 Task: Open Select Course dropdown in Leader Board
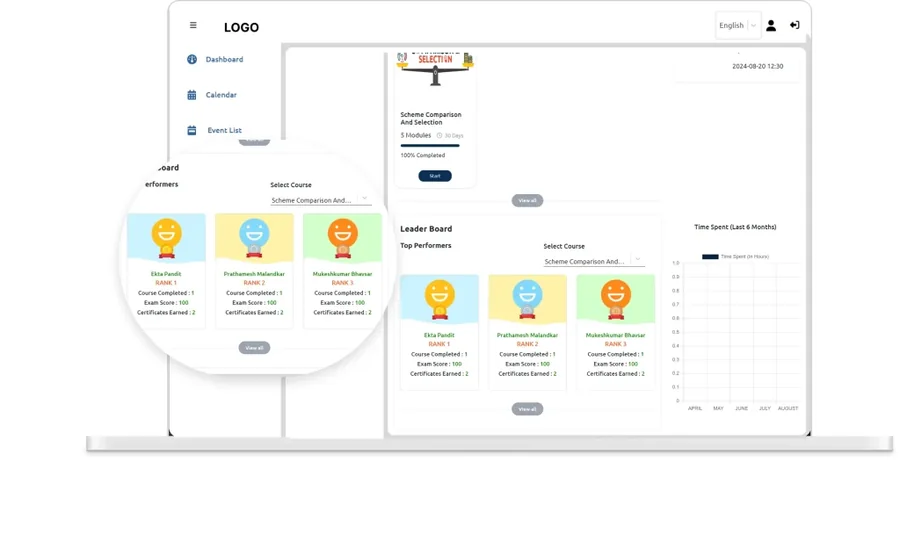coord(594,261)
